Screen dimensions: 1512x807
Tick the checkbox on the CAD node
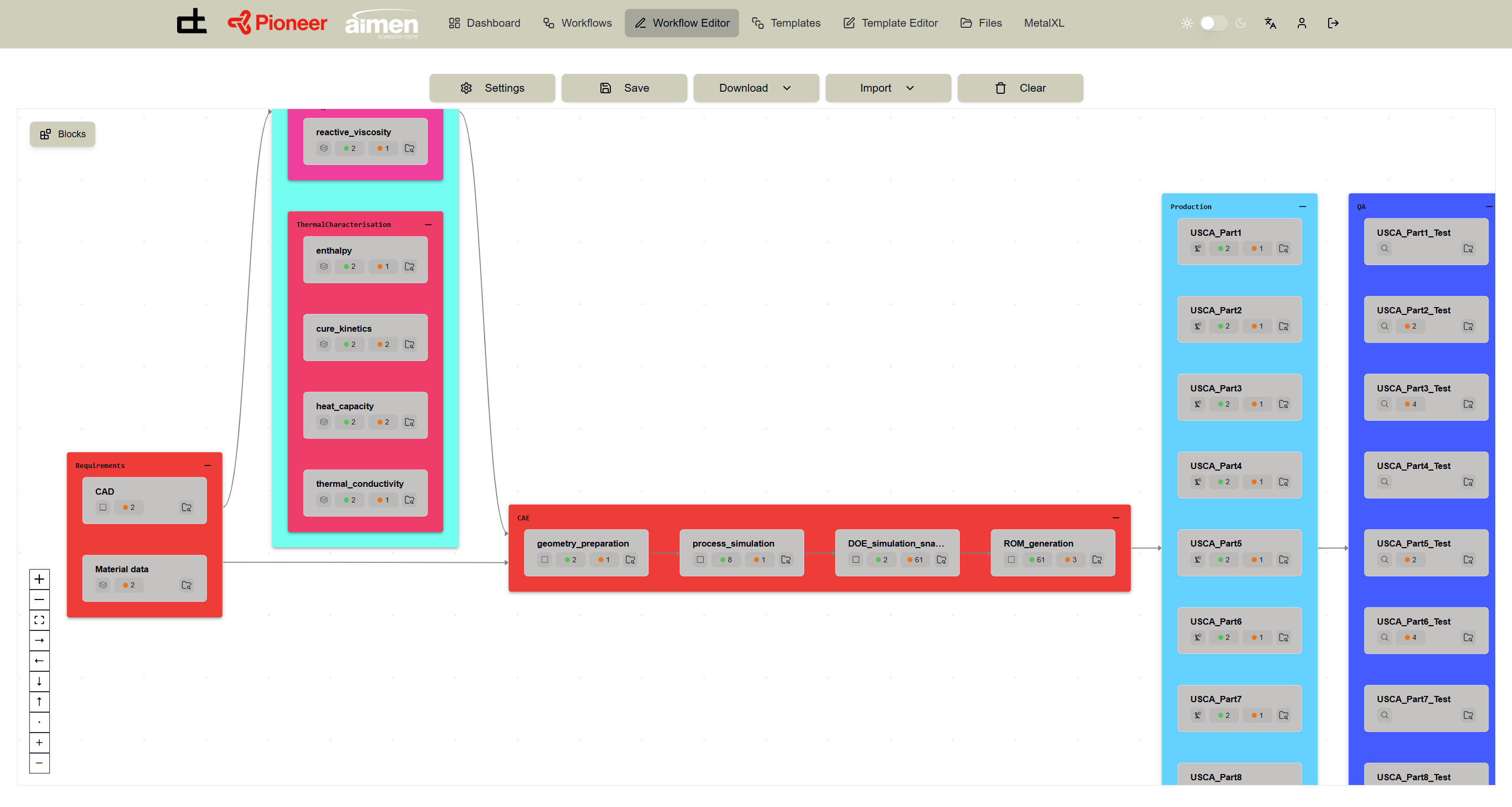[103, 507]
